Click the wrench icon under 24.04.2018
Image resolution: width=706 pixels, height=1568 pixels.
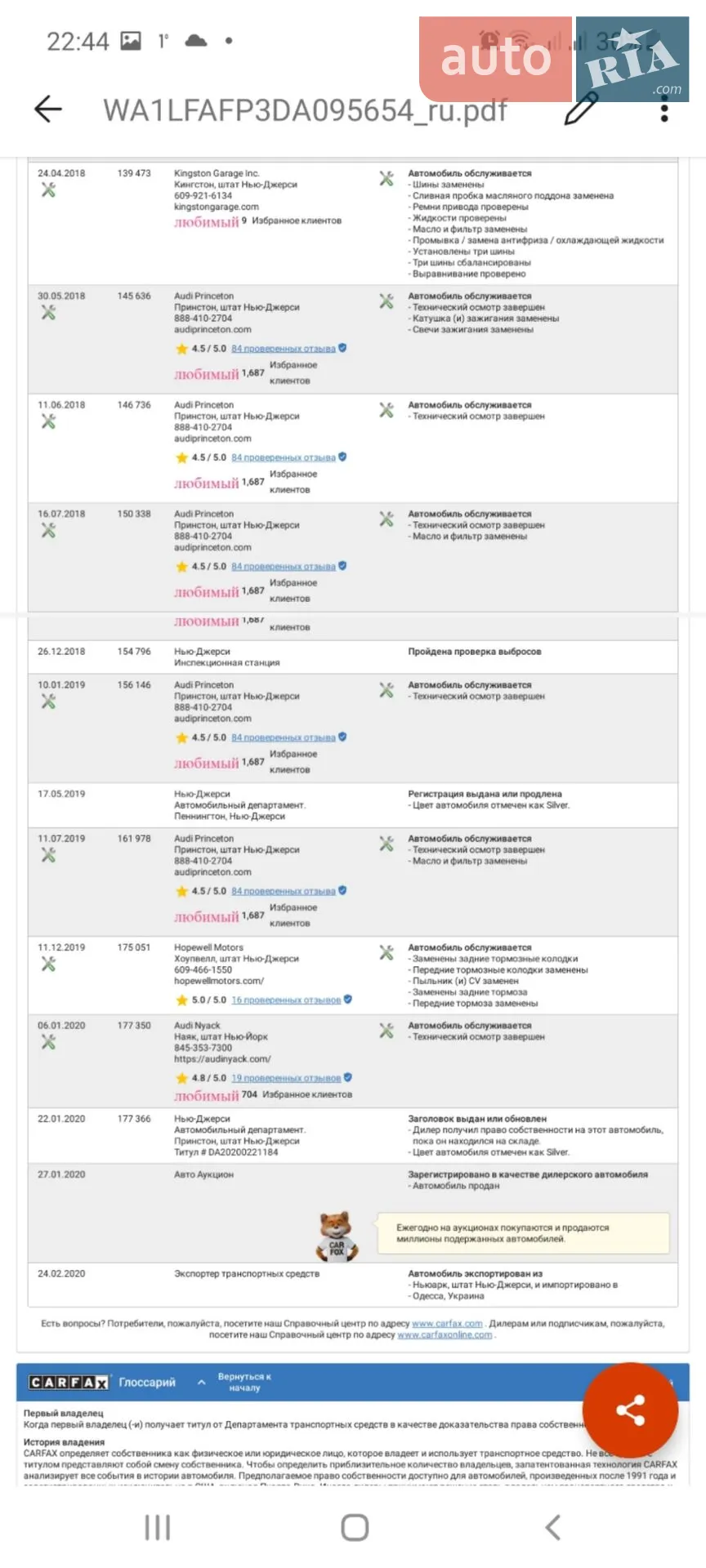[x=48, y=189]
